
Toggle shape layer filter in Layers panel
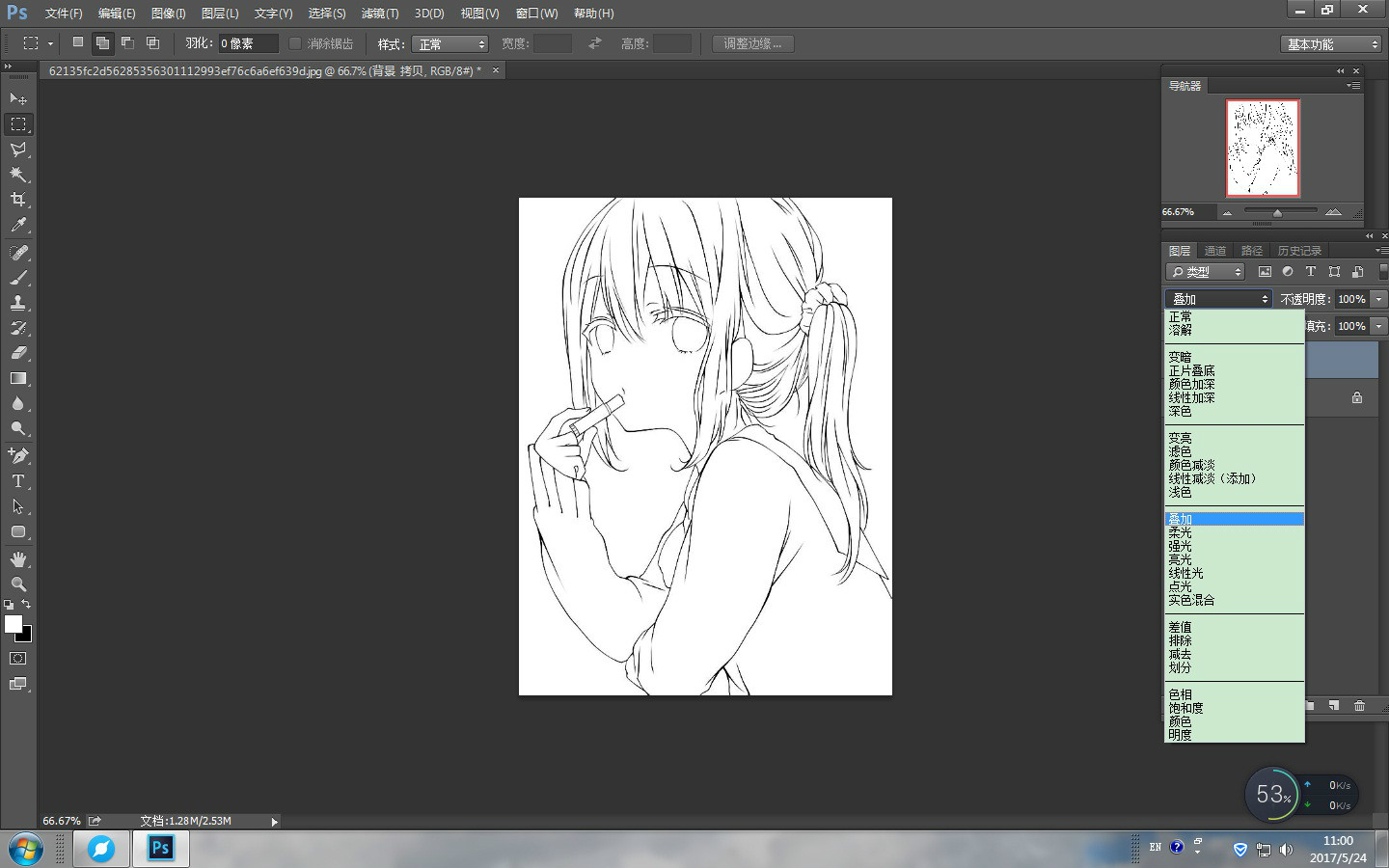[1334, 272]
